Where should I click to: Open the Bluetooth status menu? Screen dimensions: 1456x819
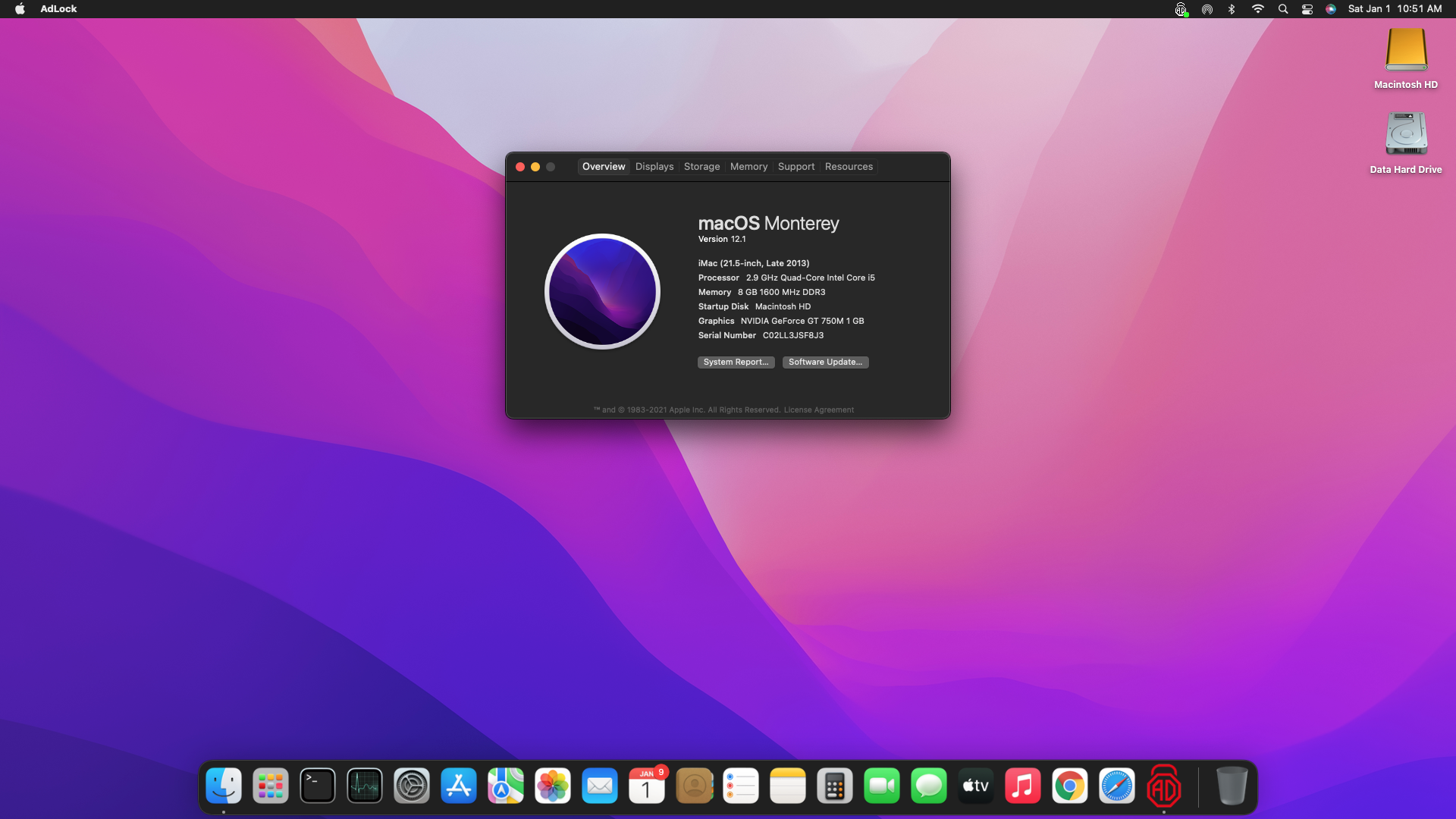point(1232,9)
